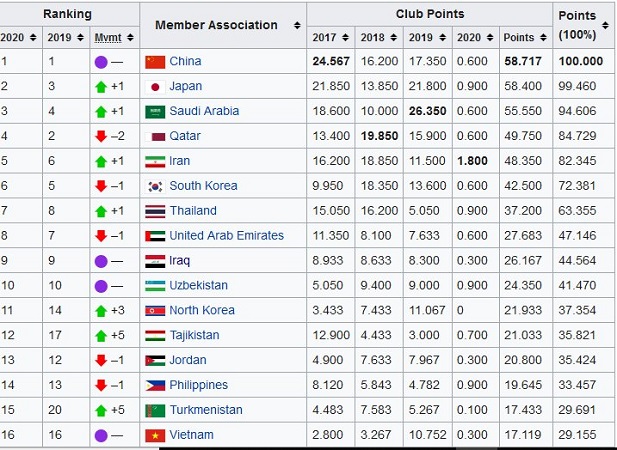
Task: Click the Vietnam flag icon
Action: tap(155, 435)
